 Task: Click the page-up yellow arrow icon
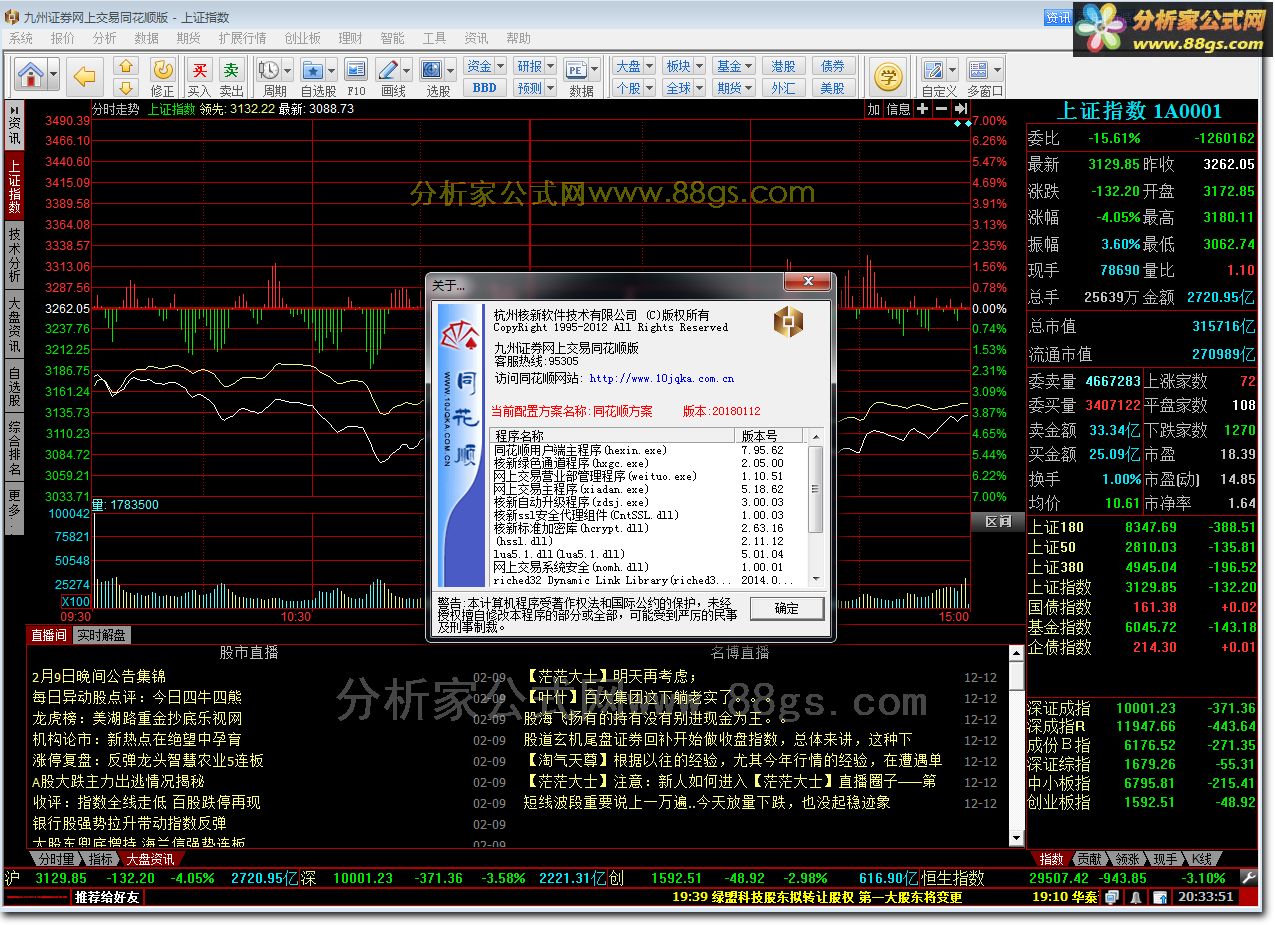pyautogui.click(x=126, y=66)
